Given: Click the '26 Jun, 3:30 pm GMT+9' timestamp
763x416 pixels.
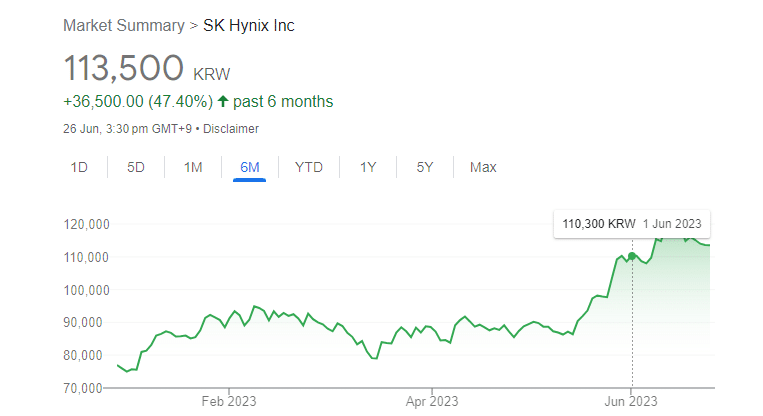Looking at the screenshot, I should pyautogui.click(x=127, y=129).
